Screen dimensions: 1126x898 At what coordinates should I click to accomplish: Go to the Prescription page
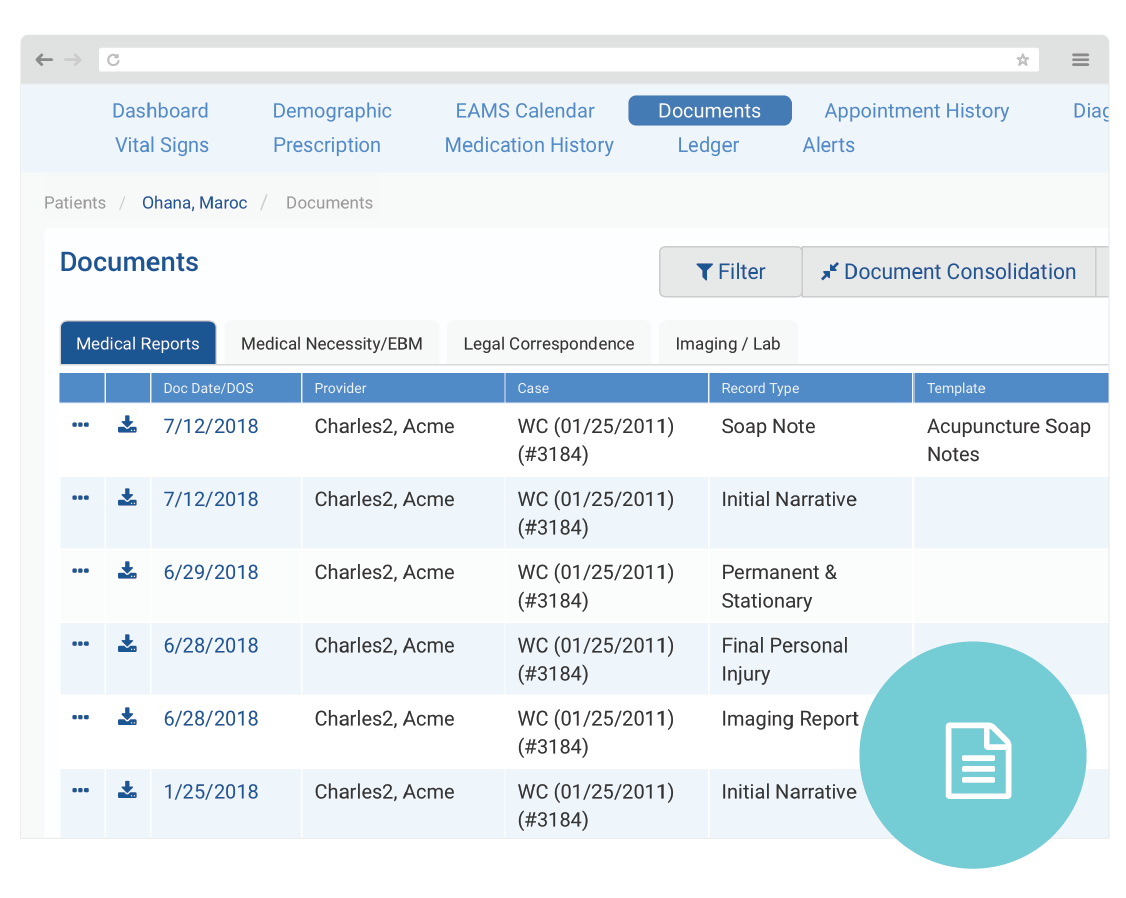click(x=327, y=145)
